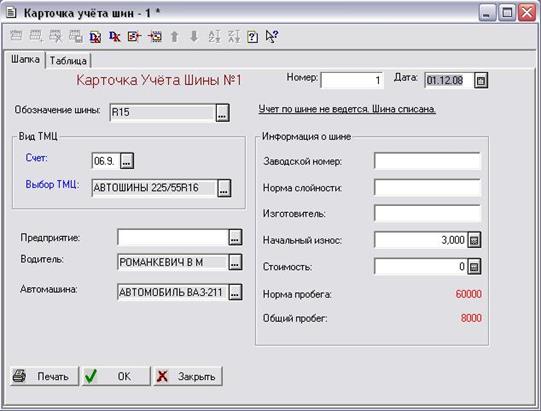
Task: Click the blue Дк postings toolbar icon
Action: pyautogui.click(x=115, y=36)
